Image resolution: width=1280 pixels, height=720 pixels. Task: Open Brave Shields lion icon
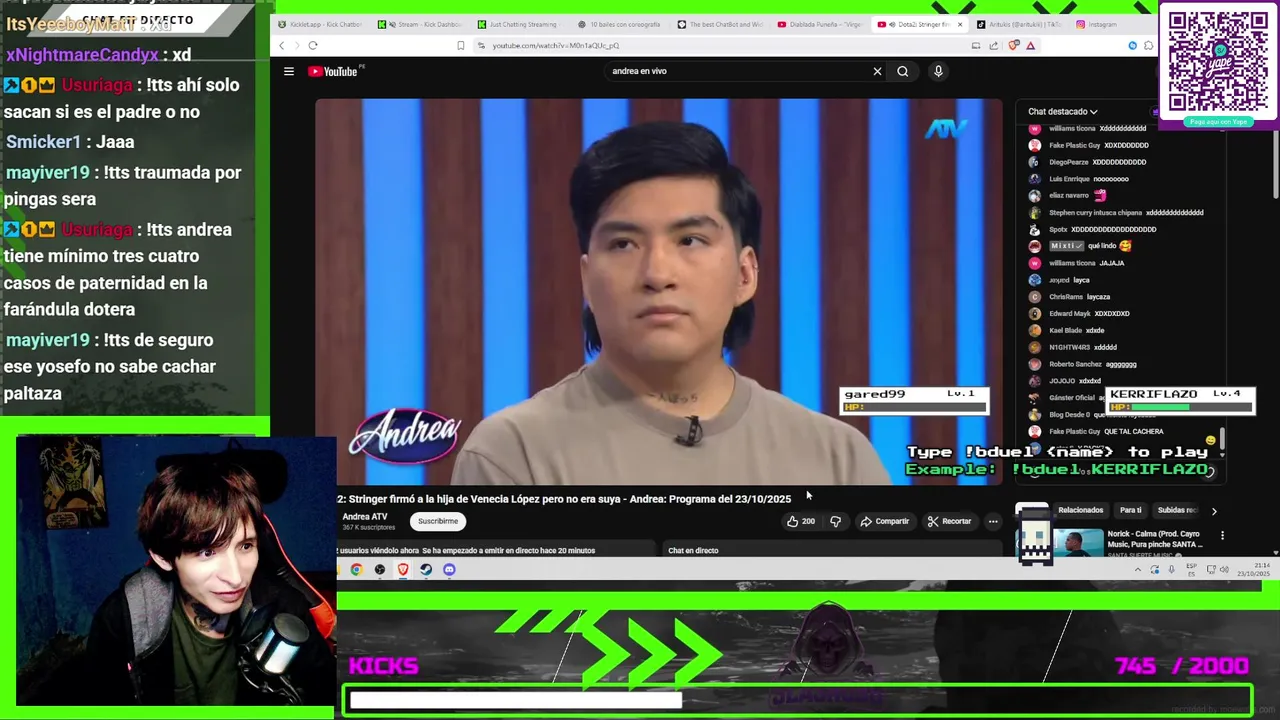click(x=1013, y=45)
